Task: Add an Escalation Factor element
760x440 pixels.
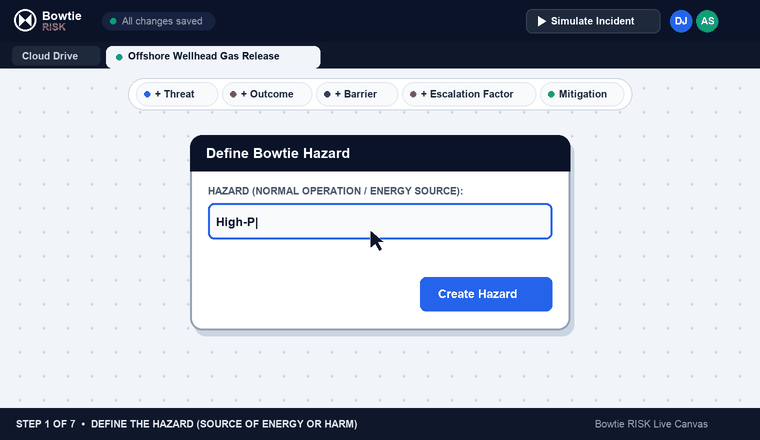Action: pos(469,94)
